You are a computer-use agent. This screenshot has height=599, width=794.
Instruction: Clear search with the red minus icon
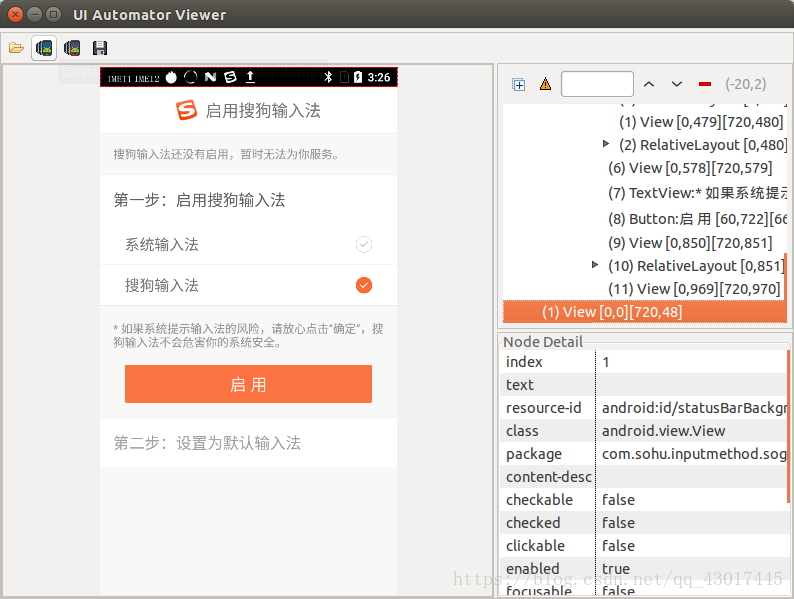pos(704,84)
